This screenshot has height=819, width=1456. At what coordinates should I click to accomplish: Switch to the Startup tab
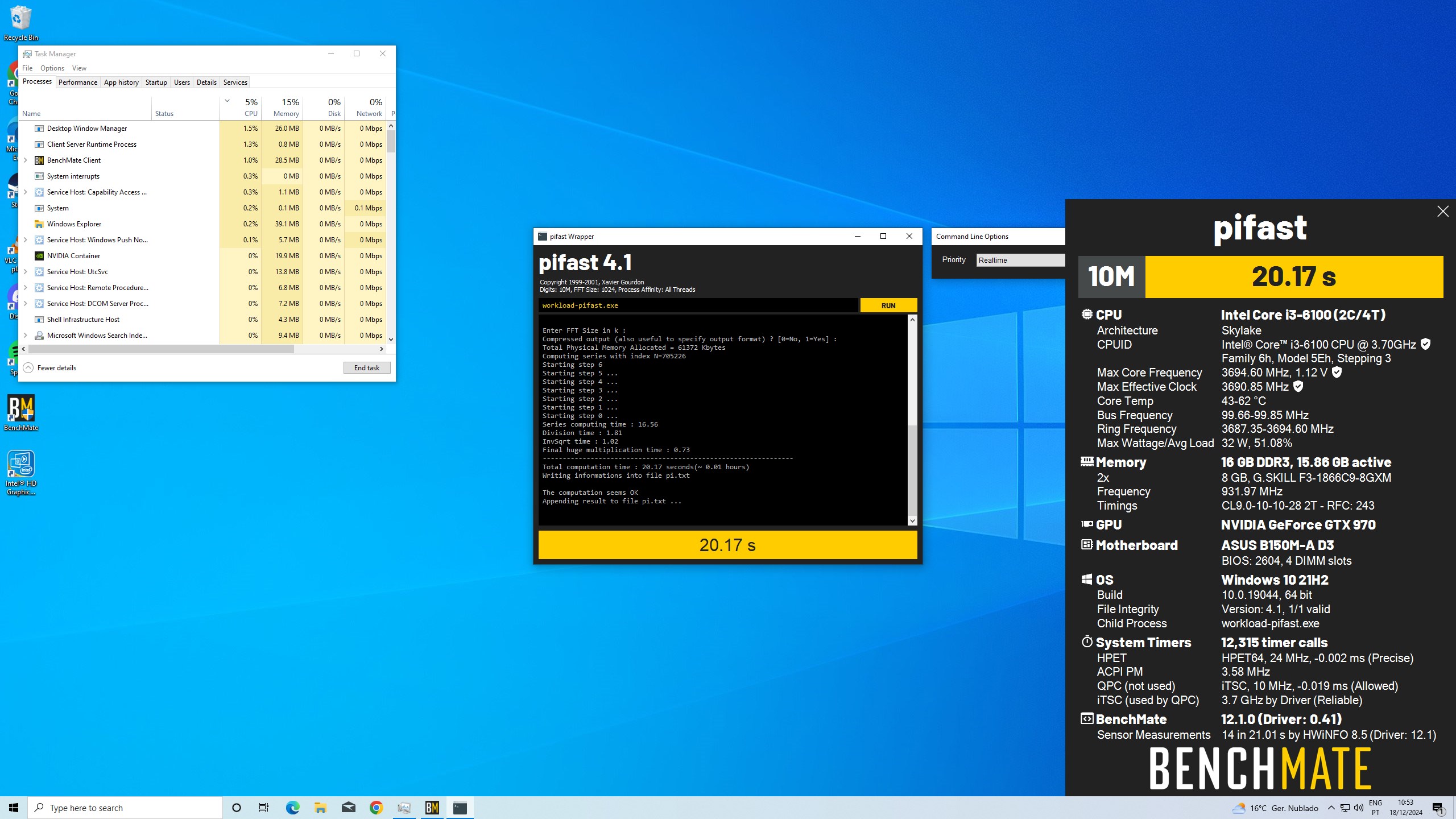click(156, 82)
